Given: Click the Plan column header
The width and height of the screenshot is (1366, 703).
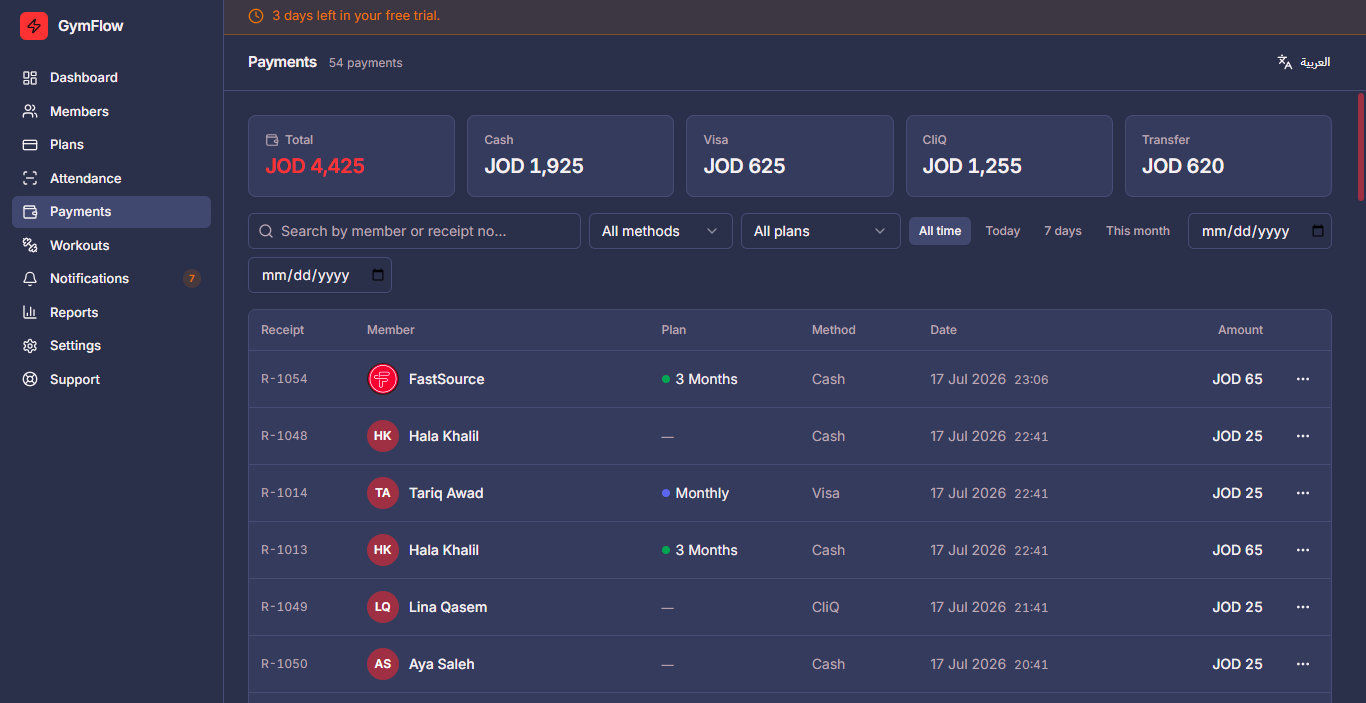Looking at the screenshot, I should (x=674, y=330).
